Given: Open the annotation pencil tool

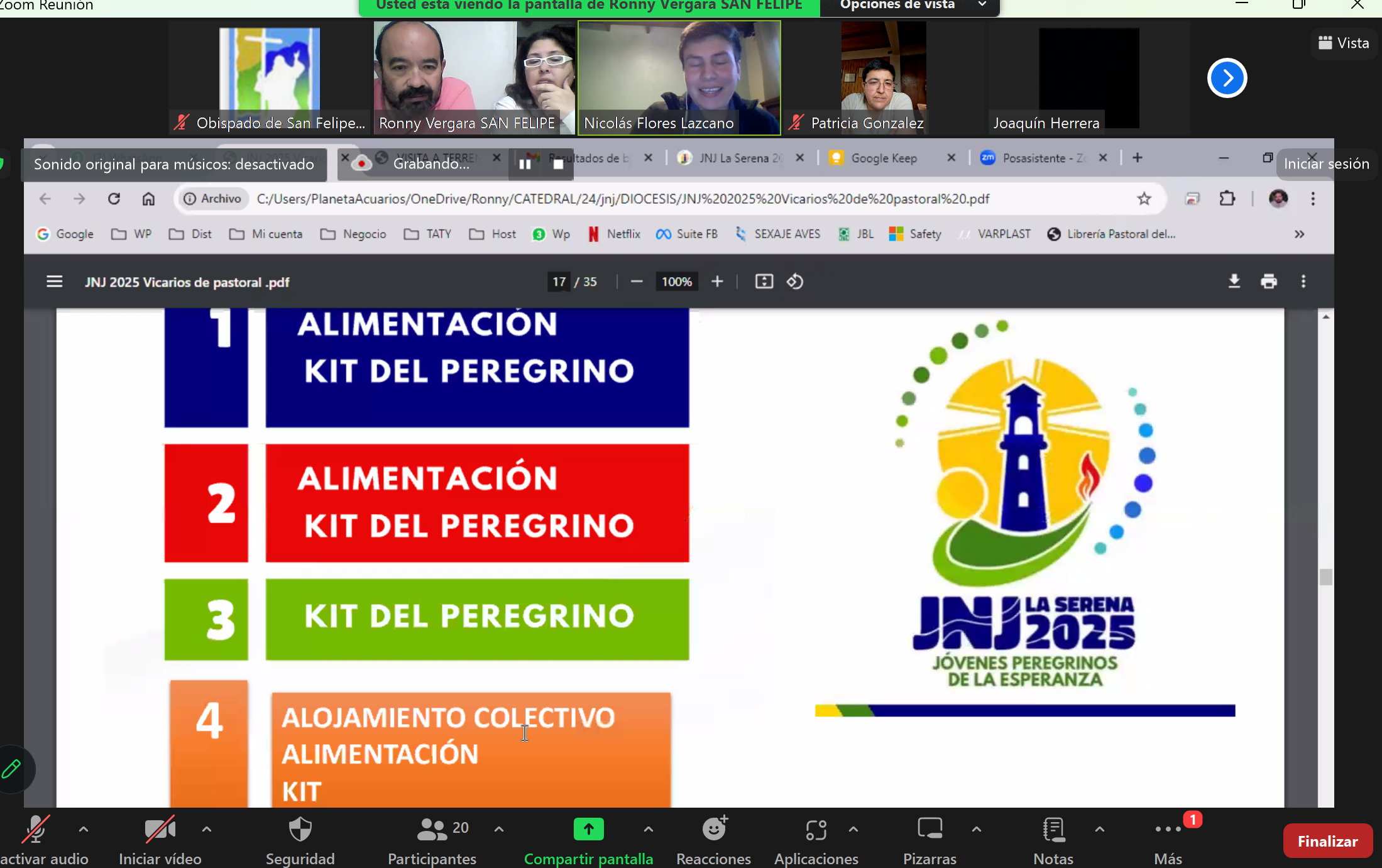Looking at the screenshot, I should click(x=12, y=769).
